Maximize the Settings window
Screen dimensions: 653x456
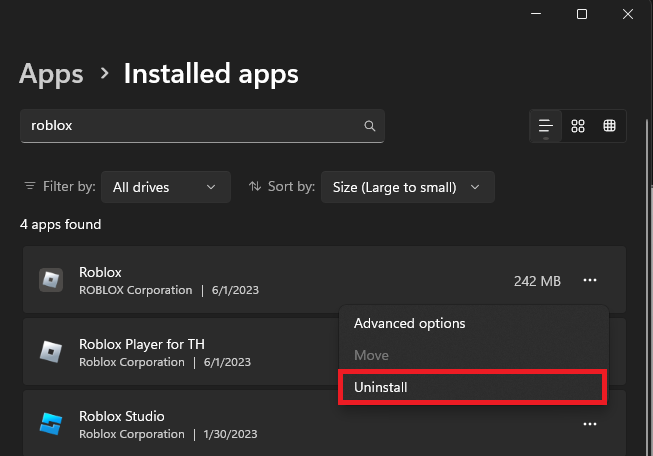(582, 14)
